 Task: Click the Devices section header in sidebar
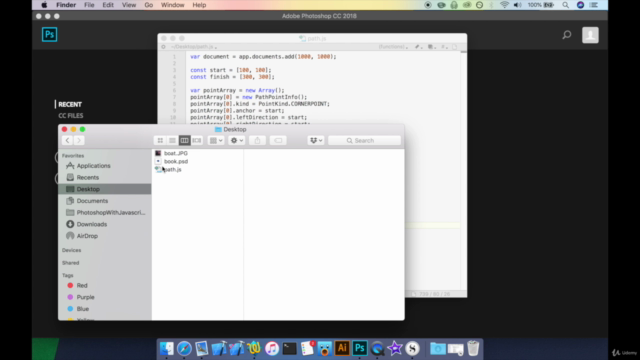coord(71,250)
